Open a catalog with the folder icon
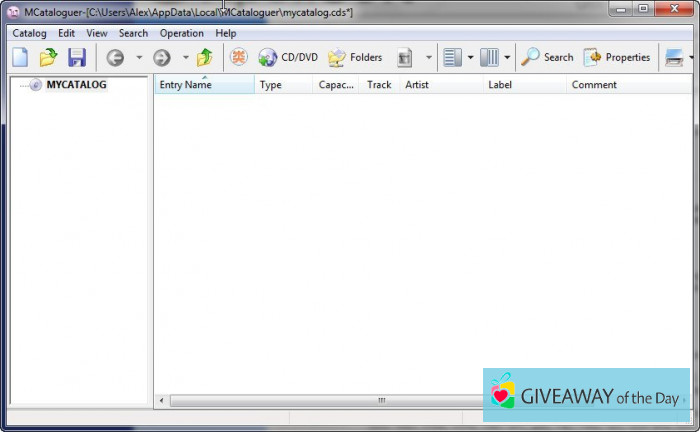Viewport: 700px width, 432px height. (48, 58)
